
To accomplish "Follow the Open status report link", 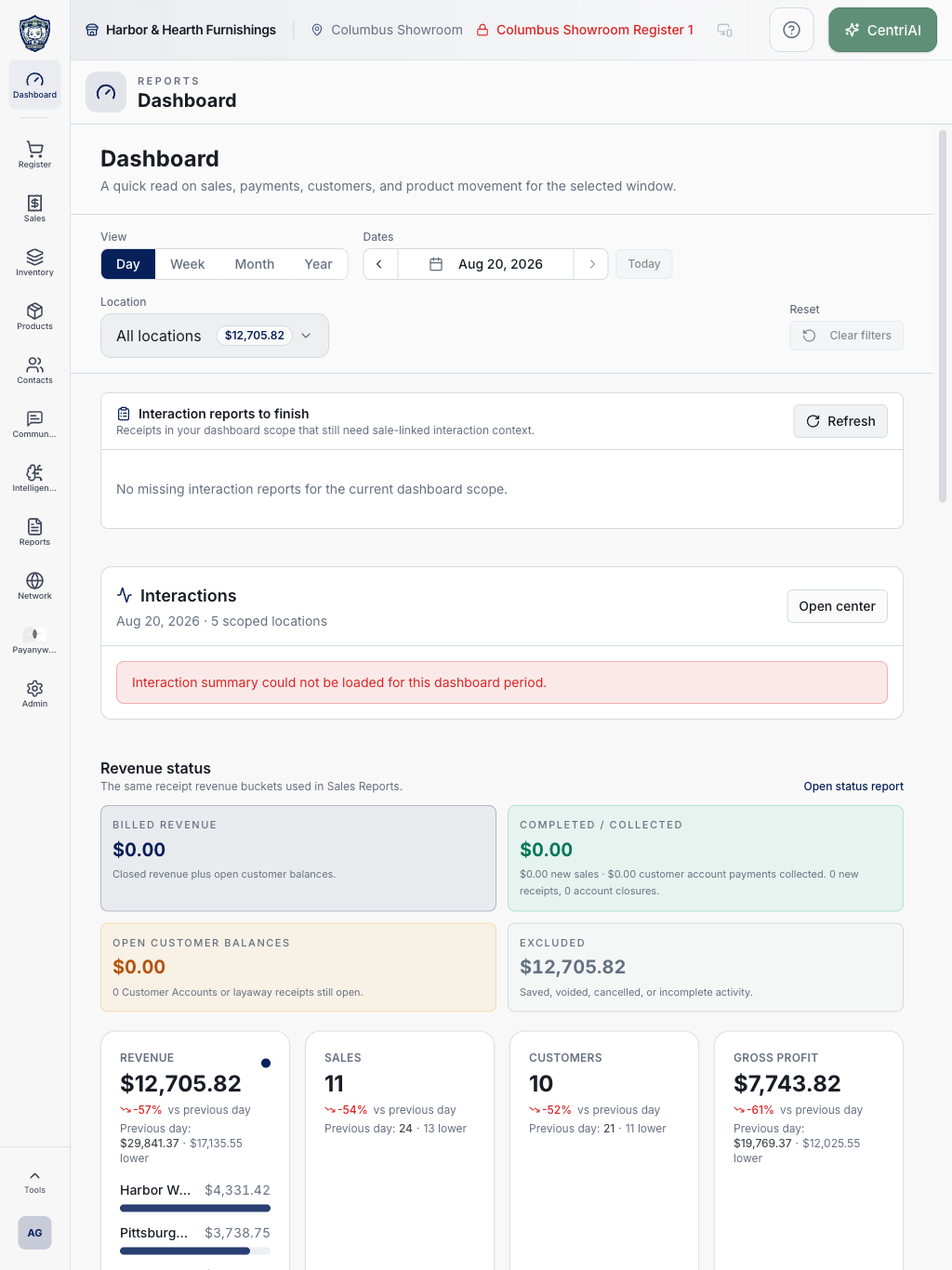I will tap(853, 787).
